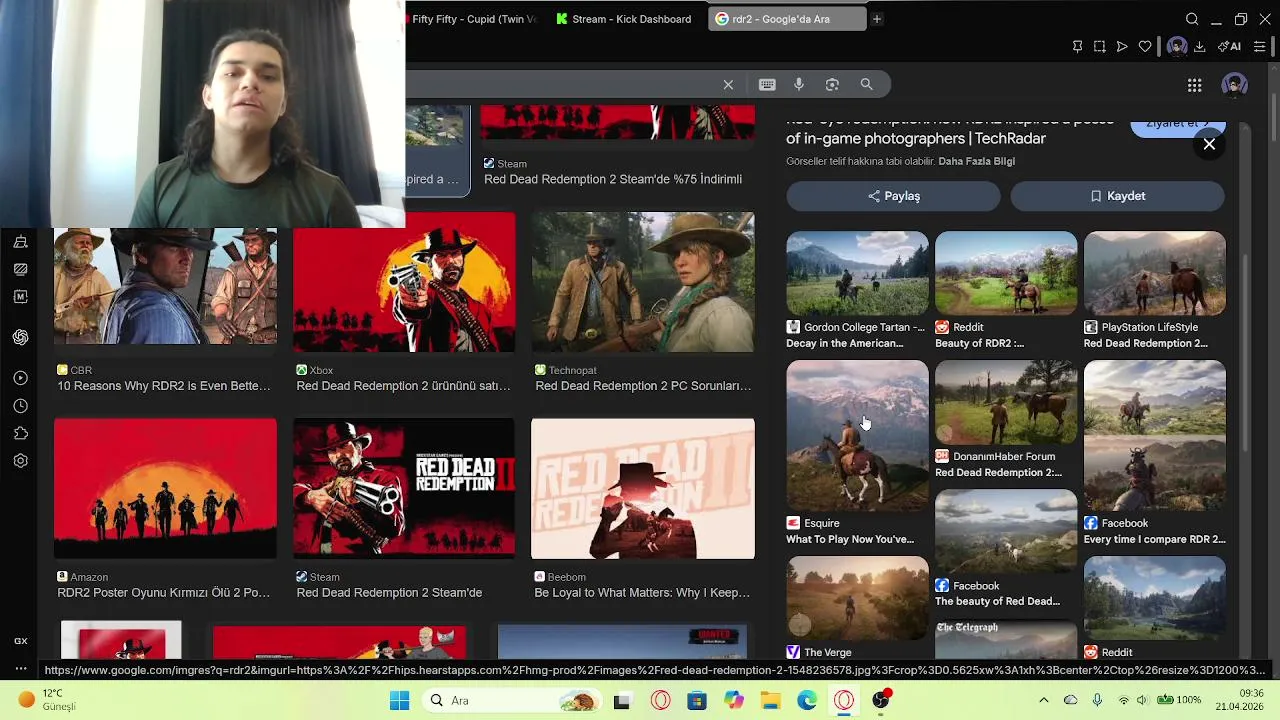The height and width of the screenshot is (720, 1280).
Task: Click the magnifier search button in Google
Action: click(866, 85)
